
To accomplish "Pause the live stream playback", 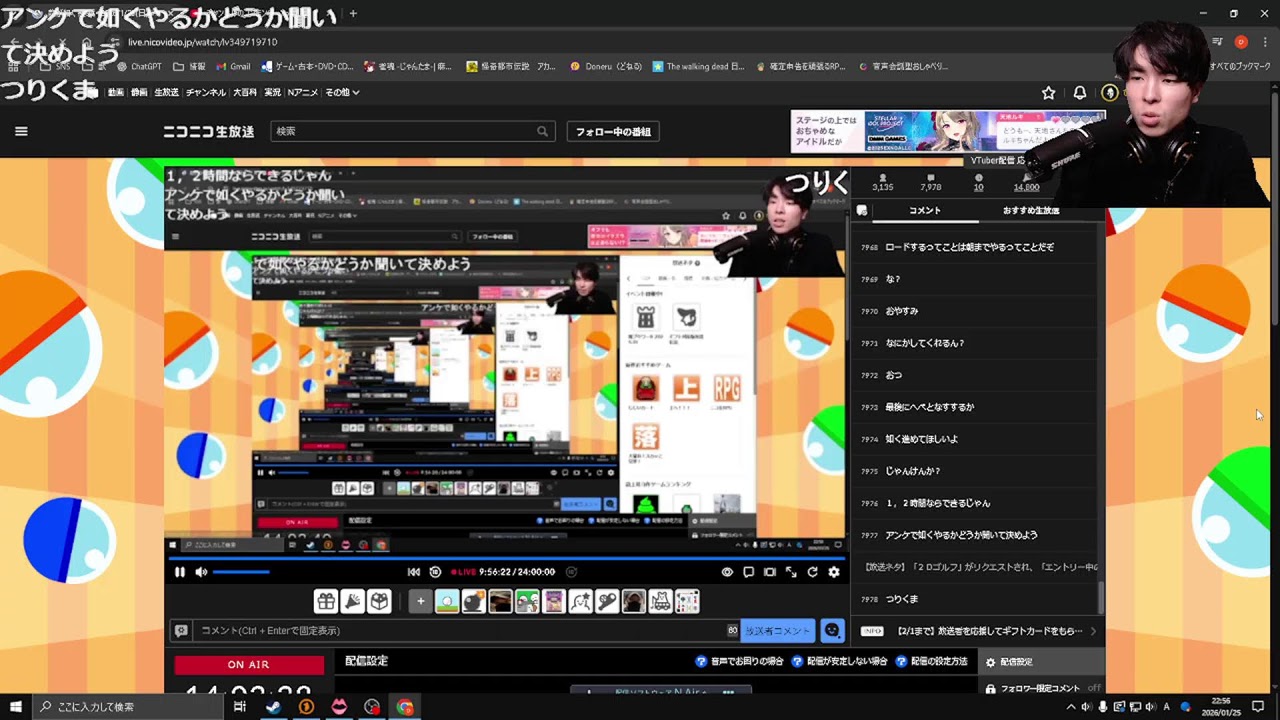I will pos(180,572).
